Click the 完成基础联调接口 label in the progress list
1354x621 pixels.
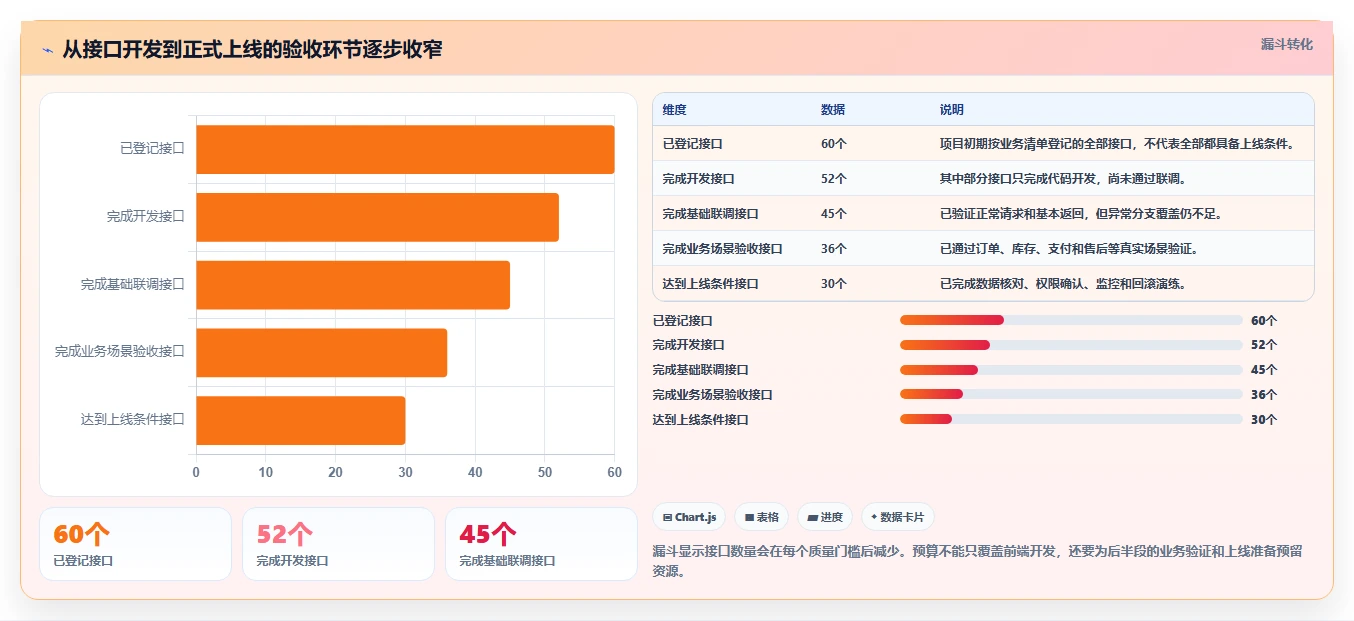(701, 370)
